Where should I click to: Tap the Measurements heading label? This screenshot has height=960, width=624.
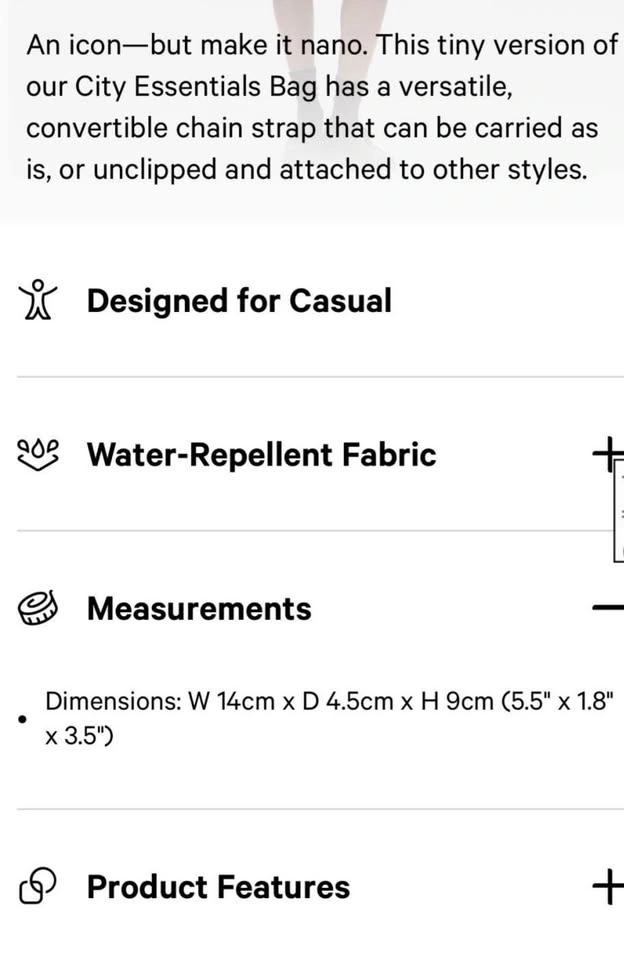coord(199,608)
